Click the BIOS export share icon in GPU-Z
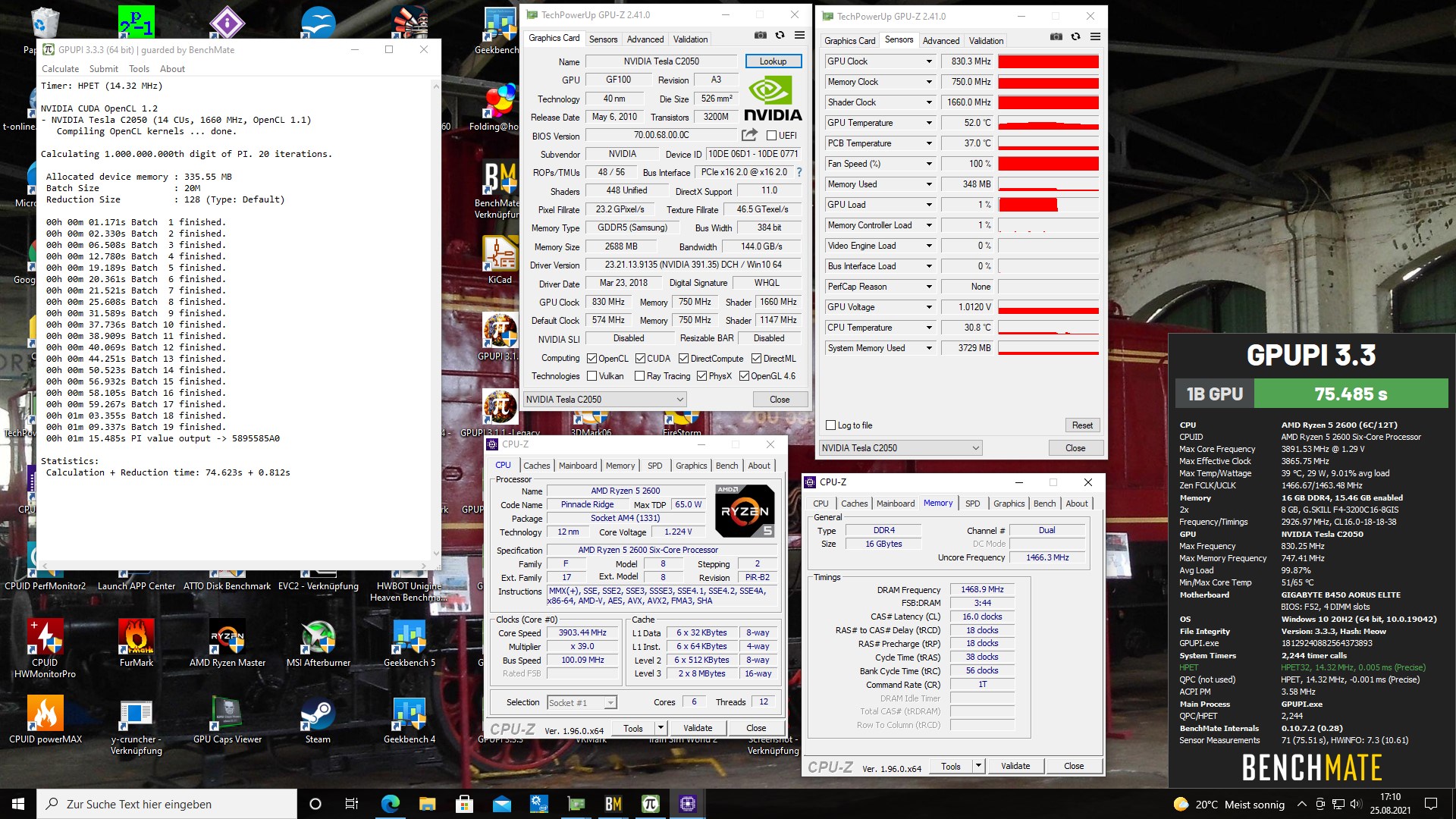This screenshot has width=1456, height=819. point(749,135)
